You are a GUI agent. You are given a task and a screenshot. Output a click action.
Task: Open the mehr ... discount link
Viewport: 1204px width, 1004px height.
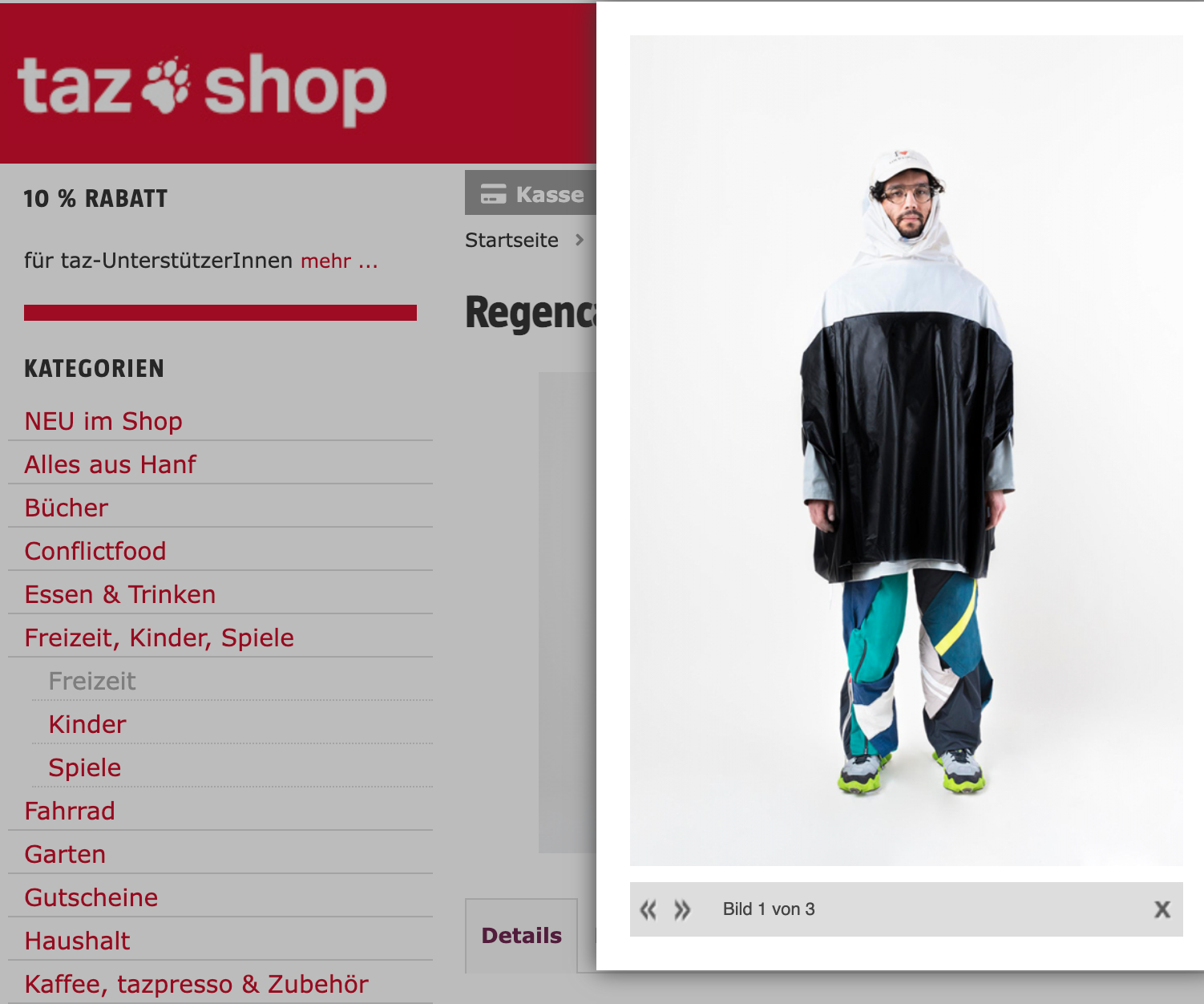339,261
